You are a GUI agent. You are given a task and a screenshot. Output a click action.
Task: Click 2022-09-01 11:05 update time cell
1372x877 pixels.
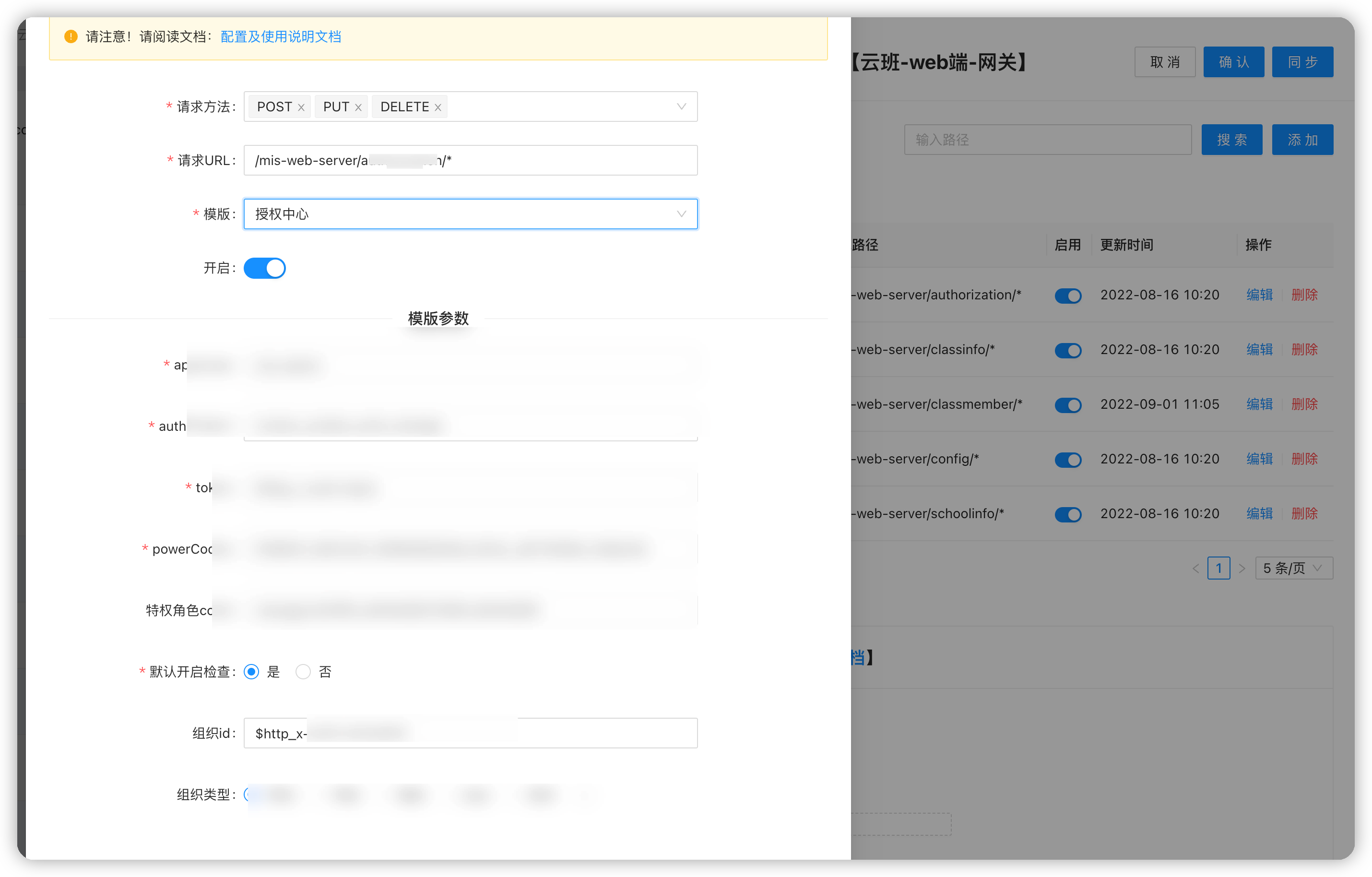pyautogui.click(x=1159, y=404)
